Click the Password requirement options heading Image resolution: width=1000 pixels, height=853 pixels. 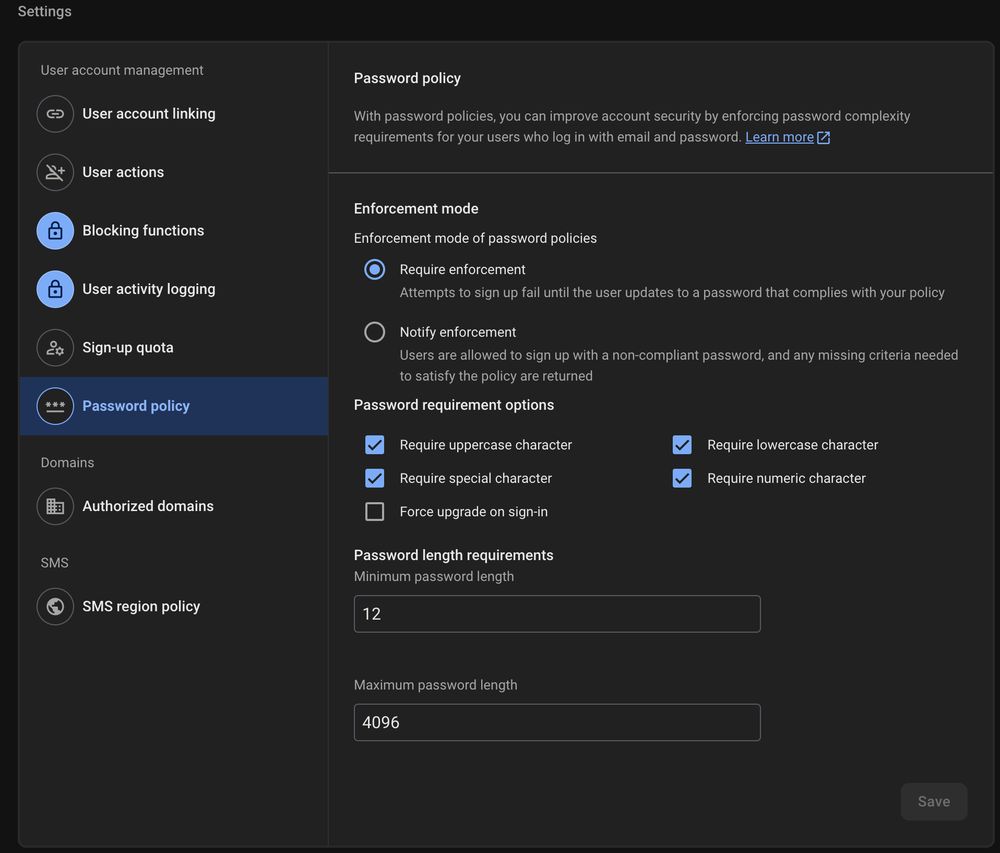click(x=453, y=405)
